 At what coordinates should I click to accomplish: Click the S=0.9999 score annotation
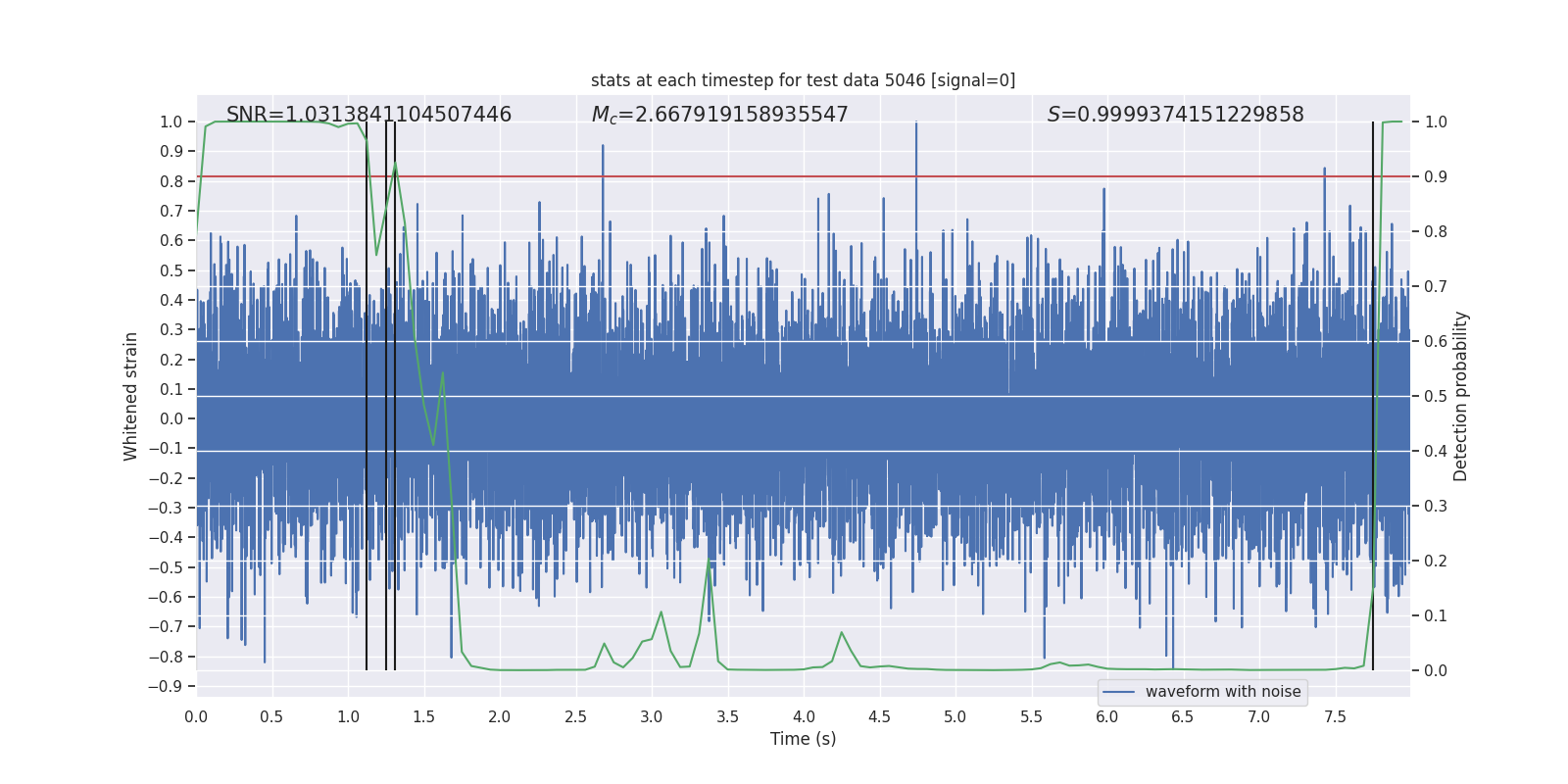(1175, 115)
